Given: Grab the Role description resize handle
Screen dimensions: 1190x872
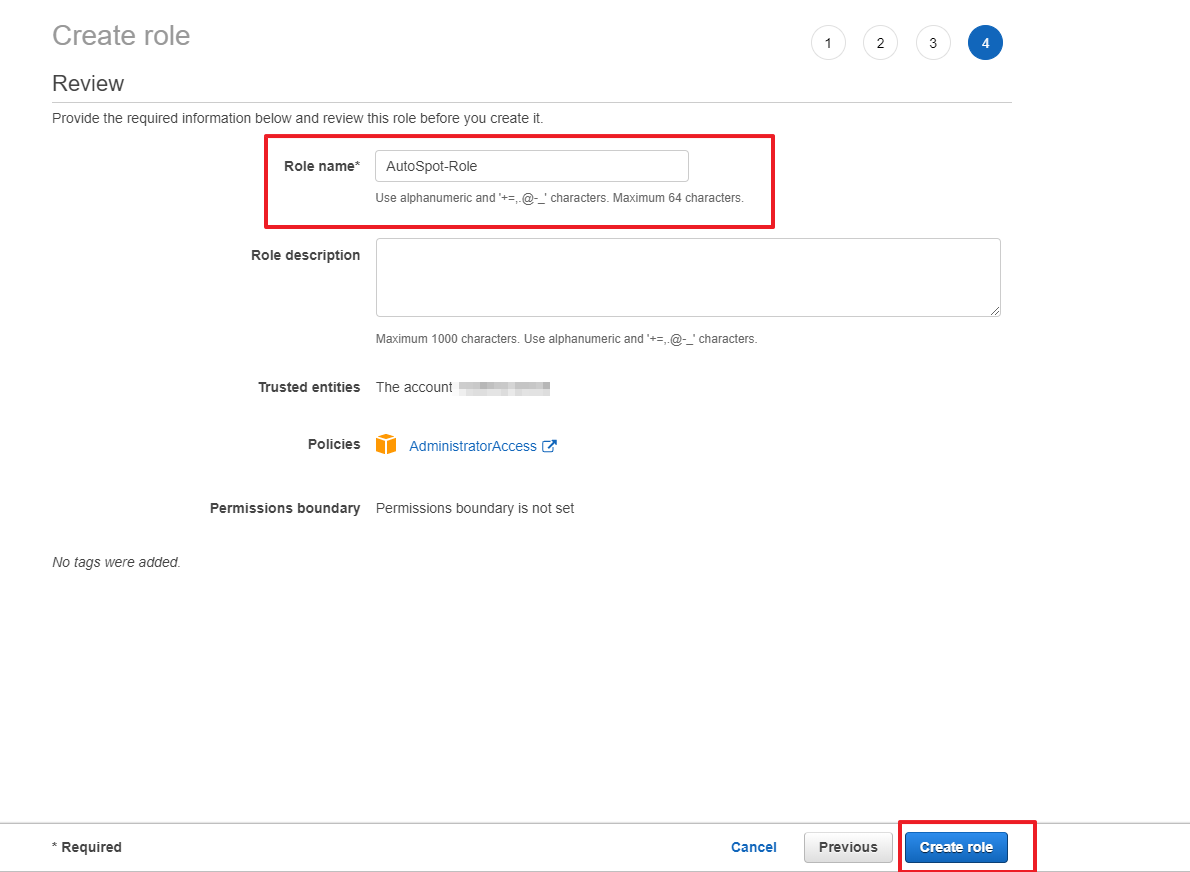Looking at the screenshot, I should (994, 311).
